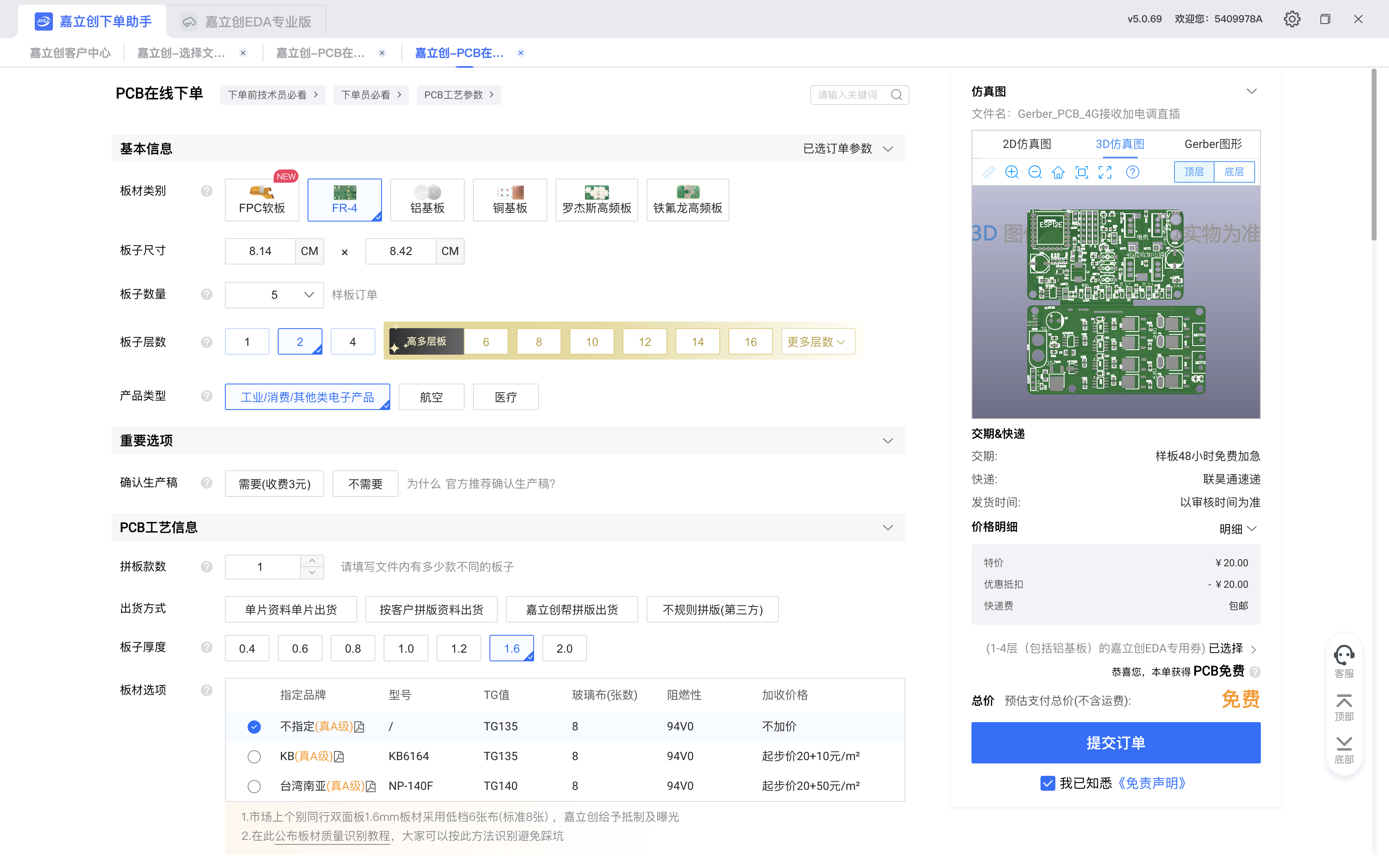
Task: Click help icon next to 板材类别
Action: 207,191
